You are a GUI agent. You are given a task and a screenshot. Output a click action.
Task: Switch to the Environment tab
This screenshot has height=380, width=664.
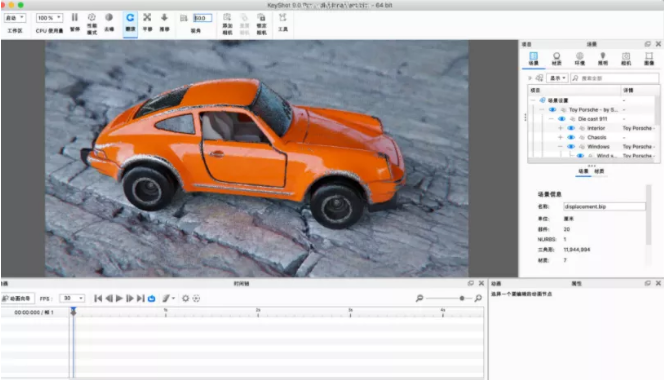click(580, 58)
